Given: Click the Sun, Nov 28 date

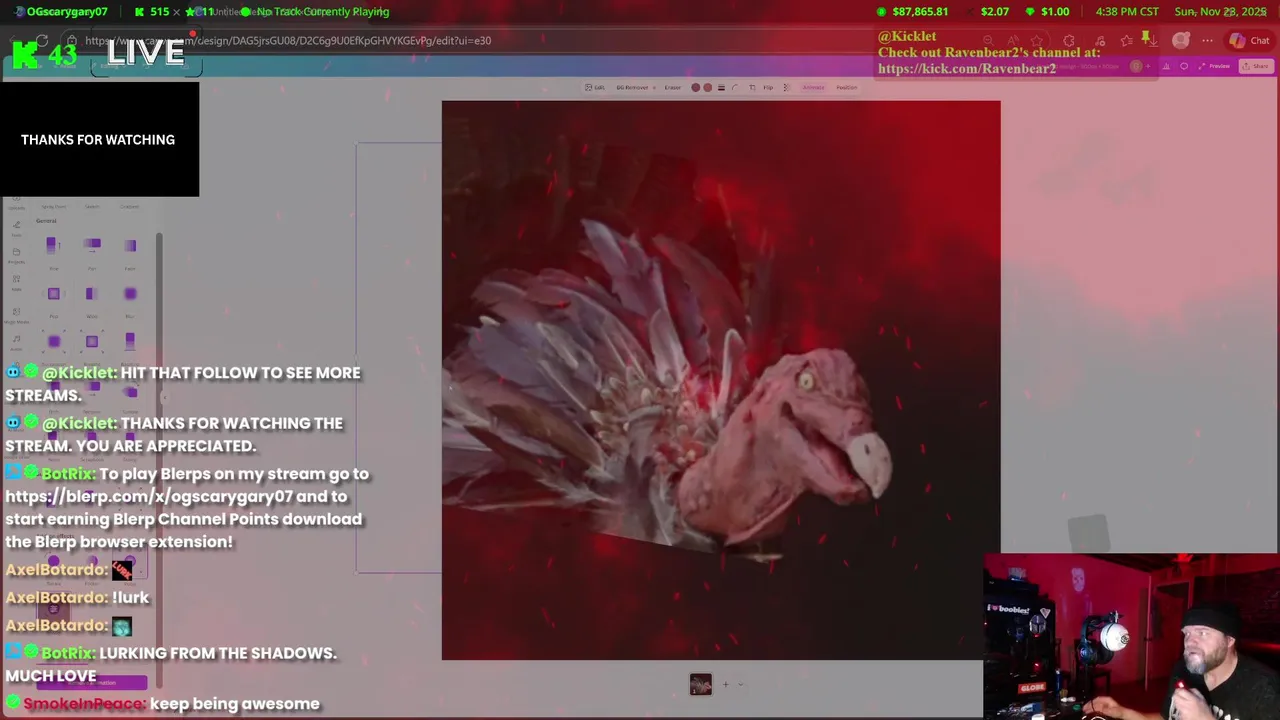Looking at the screenshot, I should pyautogui.click(x=1220, y=11).
